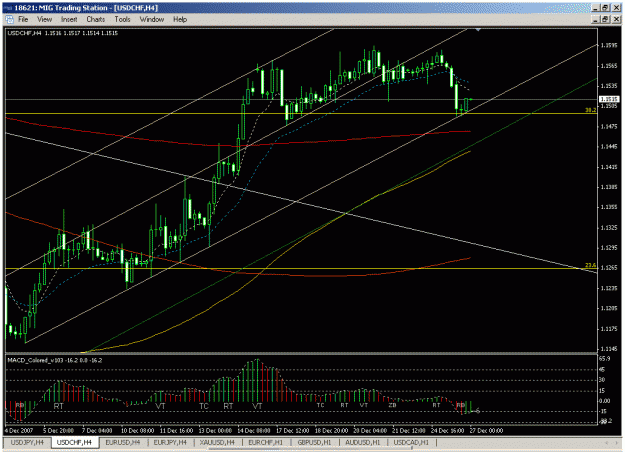
Task: Click the 14 Dec 08:00 time label
Action: coord(254,430)
